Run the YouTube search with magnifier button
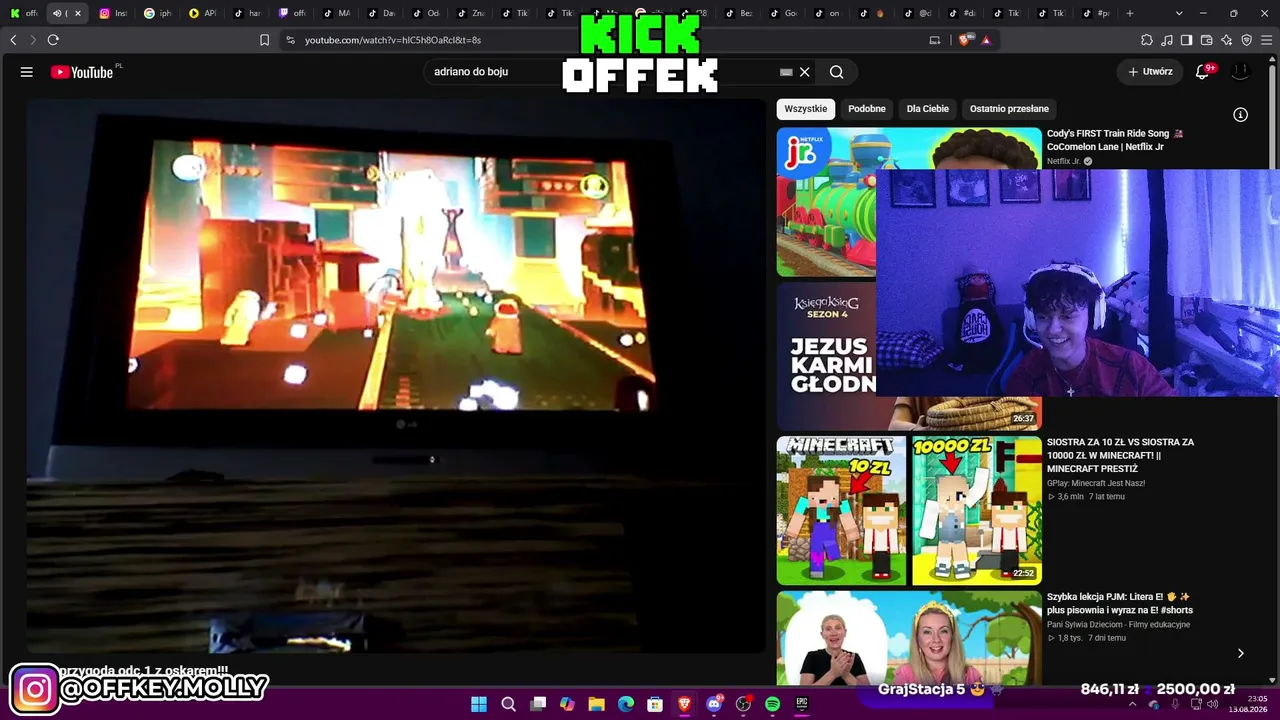Screen dimensions: 1280x720 click(837, 72)
